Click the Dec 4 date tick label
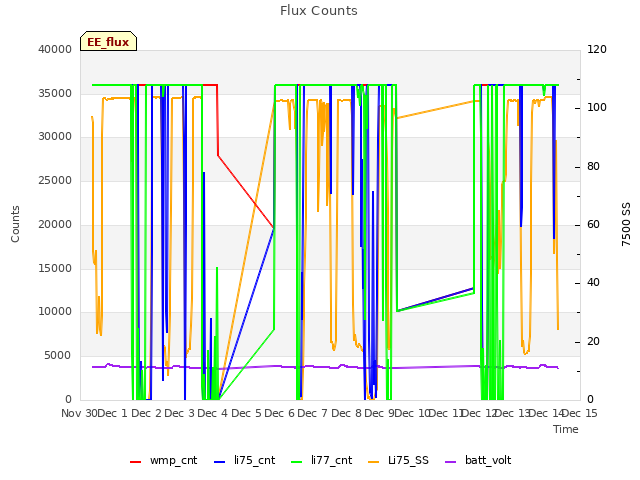The height and width of the screenshot is (480, 640). (x=213, y=413)
